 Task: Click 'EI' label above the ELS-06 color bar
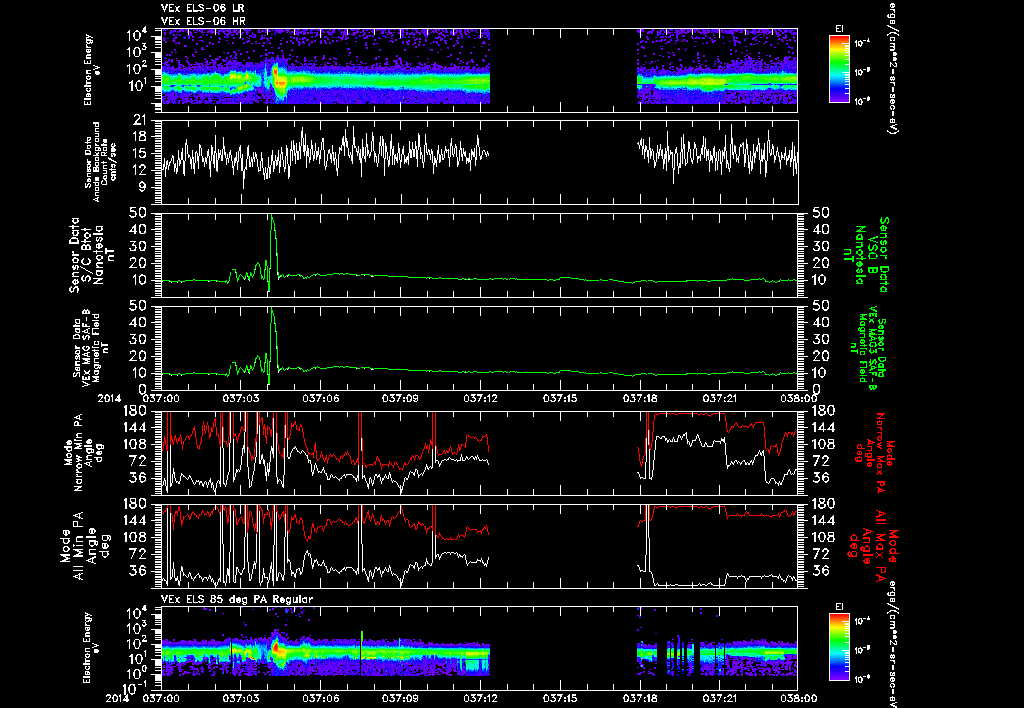pyautogui.click(x=840, y=28)
